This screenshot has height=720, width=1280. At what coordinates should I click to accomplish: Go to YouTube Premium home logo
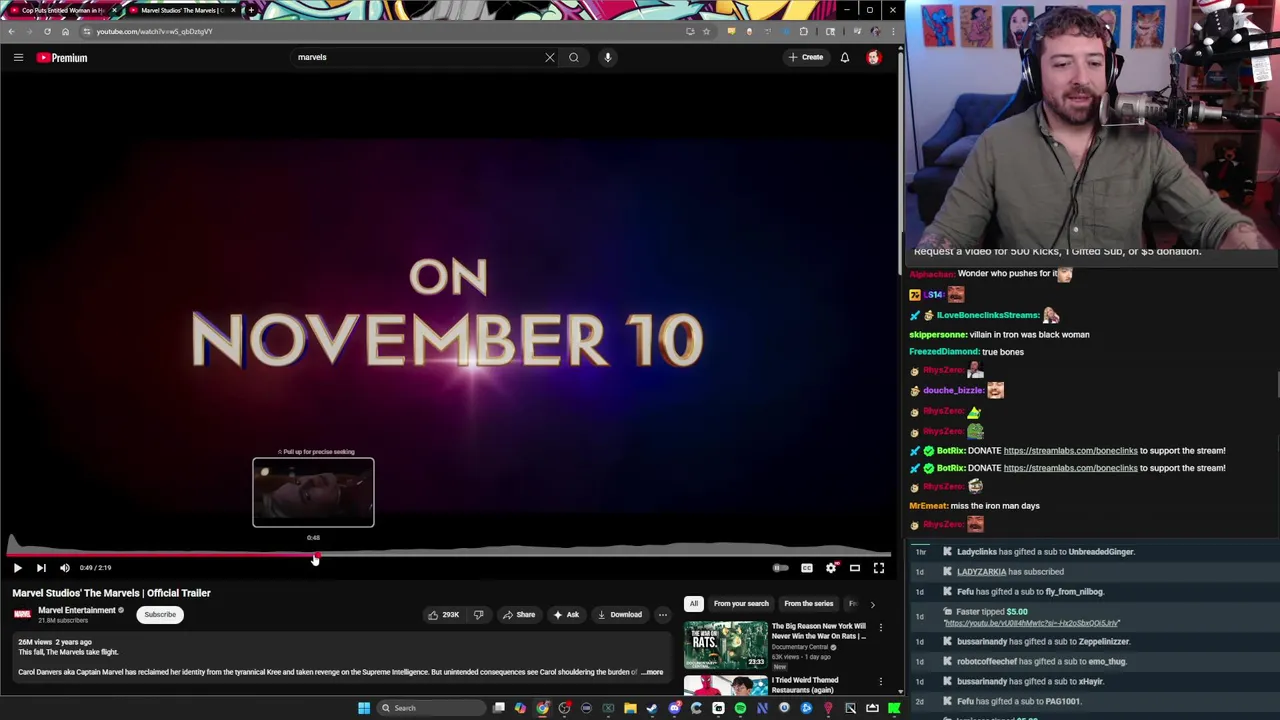point(62,57)
